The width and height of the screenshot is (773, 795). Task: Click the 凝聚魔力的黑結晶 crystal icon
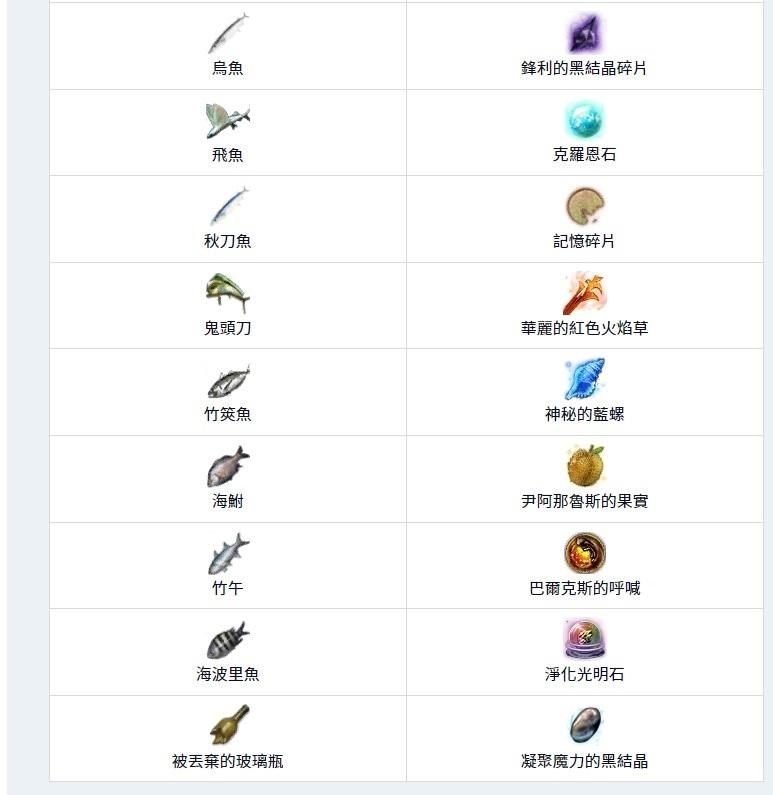584,726
